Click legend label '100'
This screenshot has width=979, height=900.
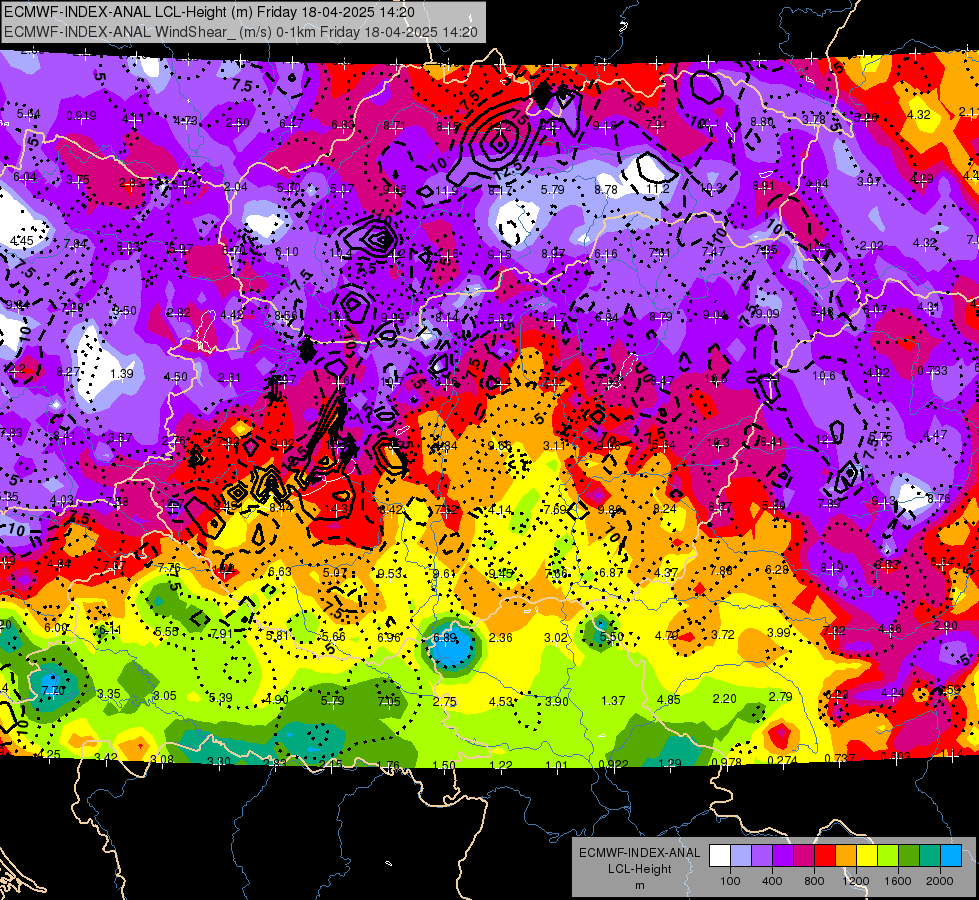click(730, 881)
